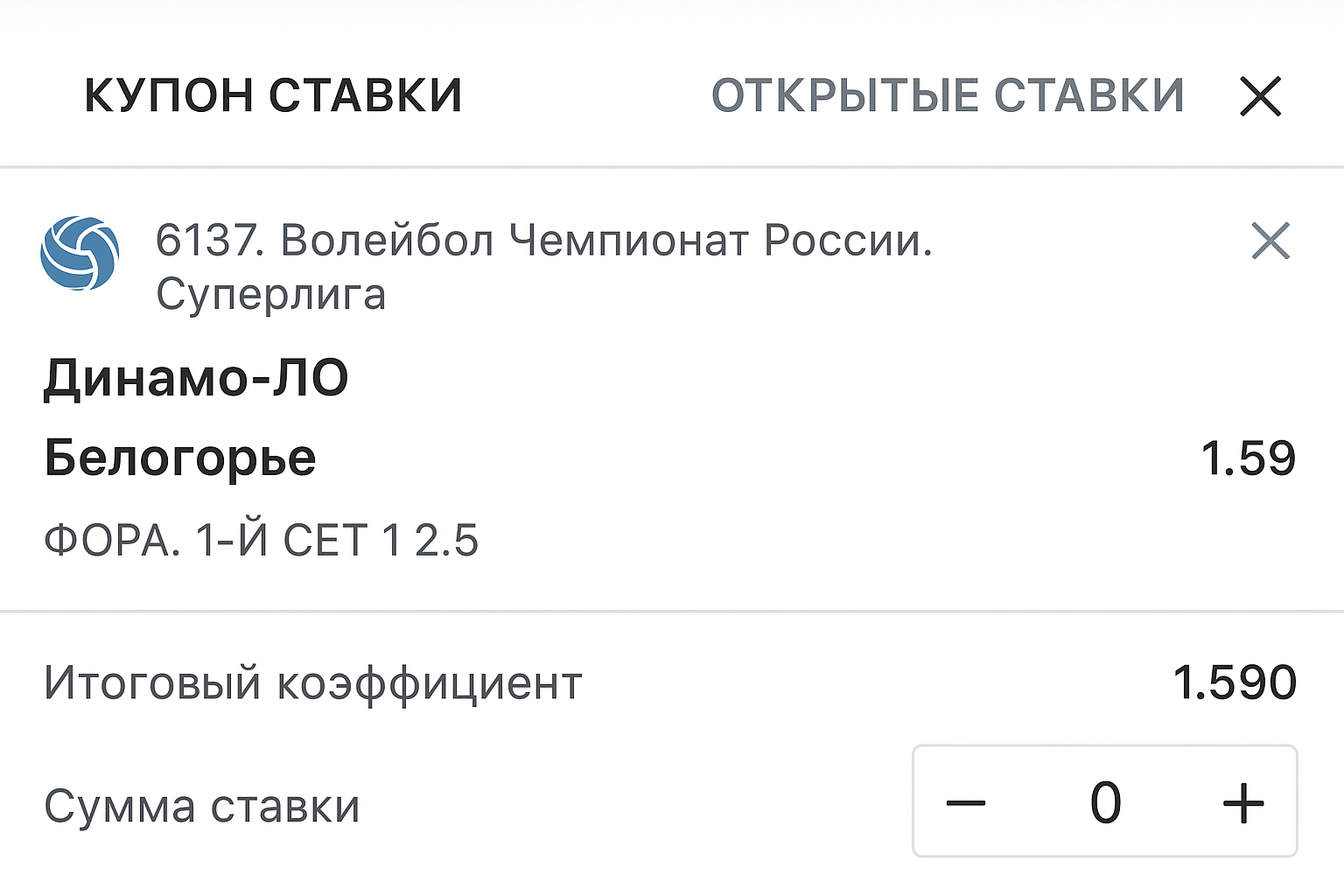The height and width of the screenshot is (896, 1344).
Task: Click the word Волейбол in event title
Action: pyautogui.click(x=388, y=240)
